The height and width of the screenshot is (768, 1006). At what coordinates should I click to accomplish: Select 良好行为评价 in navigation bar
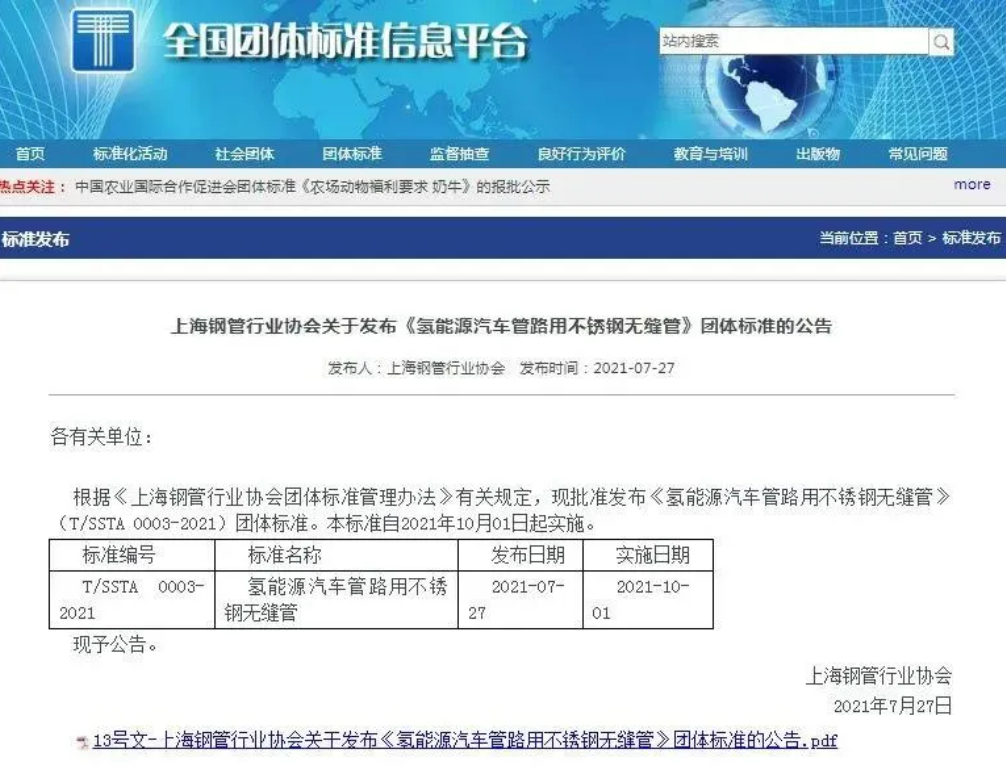pyautogui.click(x=581, y=154)
